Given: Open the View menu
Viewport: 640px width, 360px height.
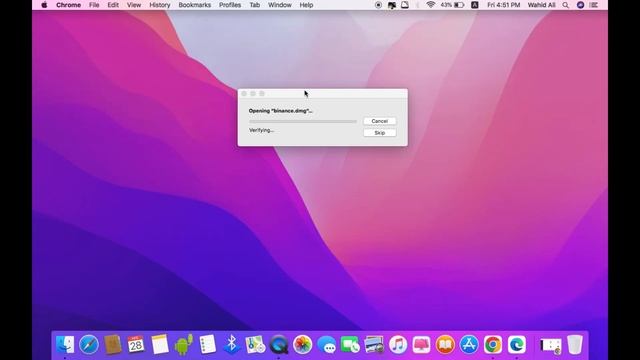Looking at the screenshot, I should pos(133,5).
